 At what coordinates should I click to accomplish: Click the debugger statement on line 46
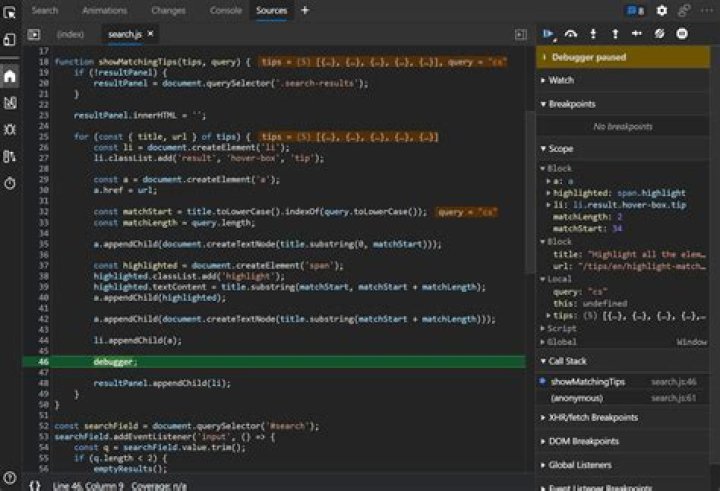coord(115,362)
